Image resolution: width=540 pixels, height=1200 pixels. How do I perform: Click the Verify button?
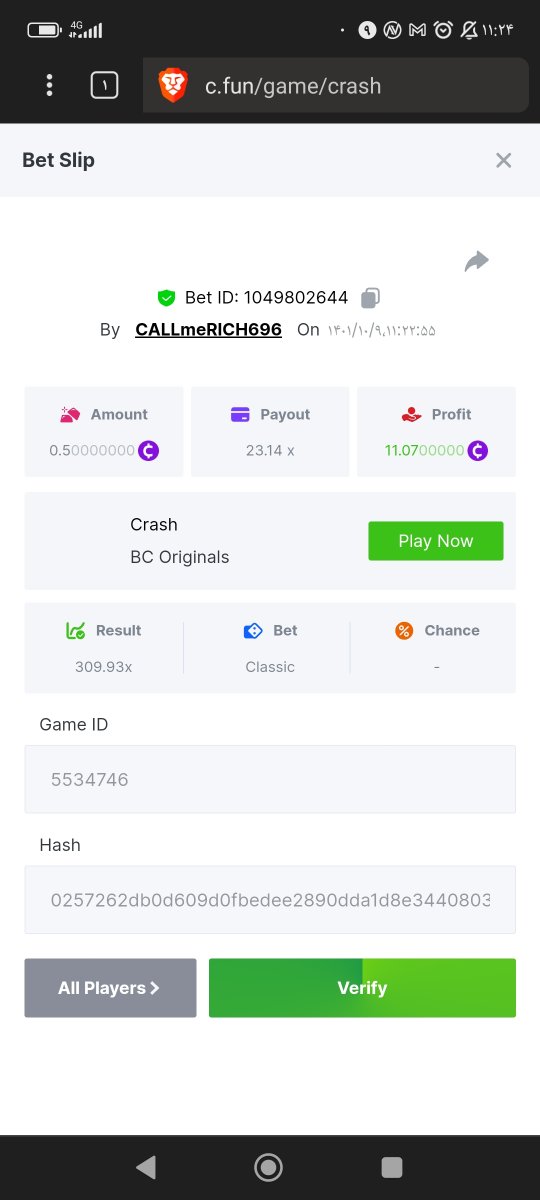[362, 988]
